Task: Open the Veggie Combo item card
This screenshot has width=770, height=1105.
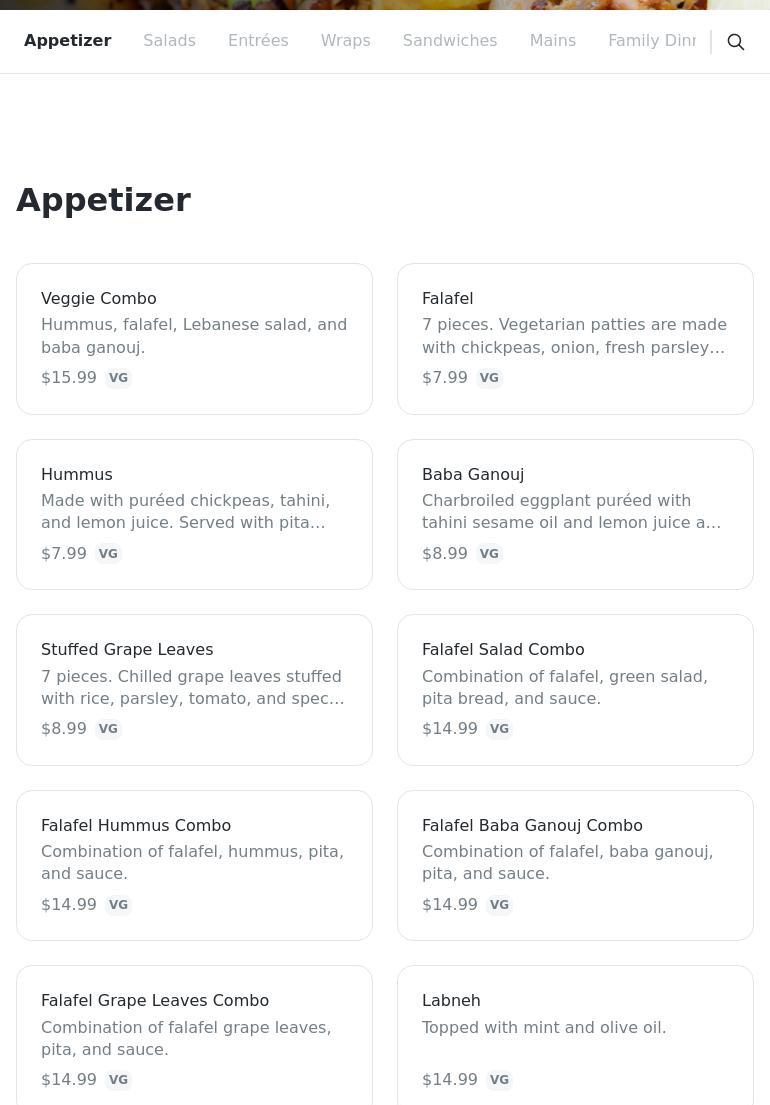Action: (x=194, y=338)
